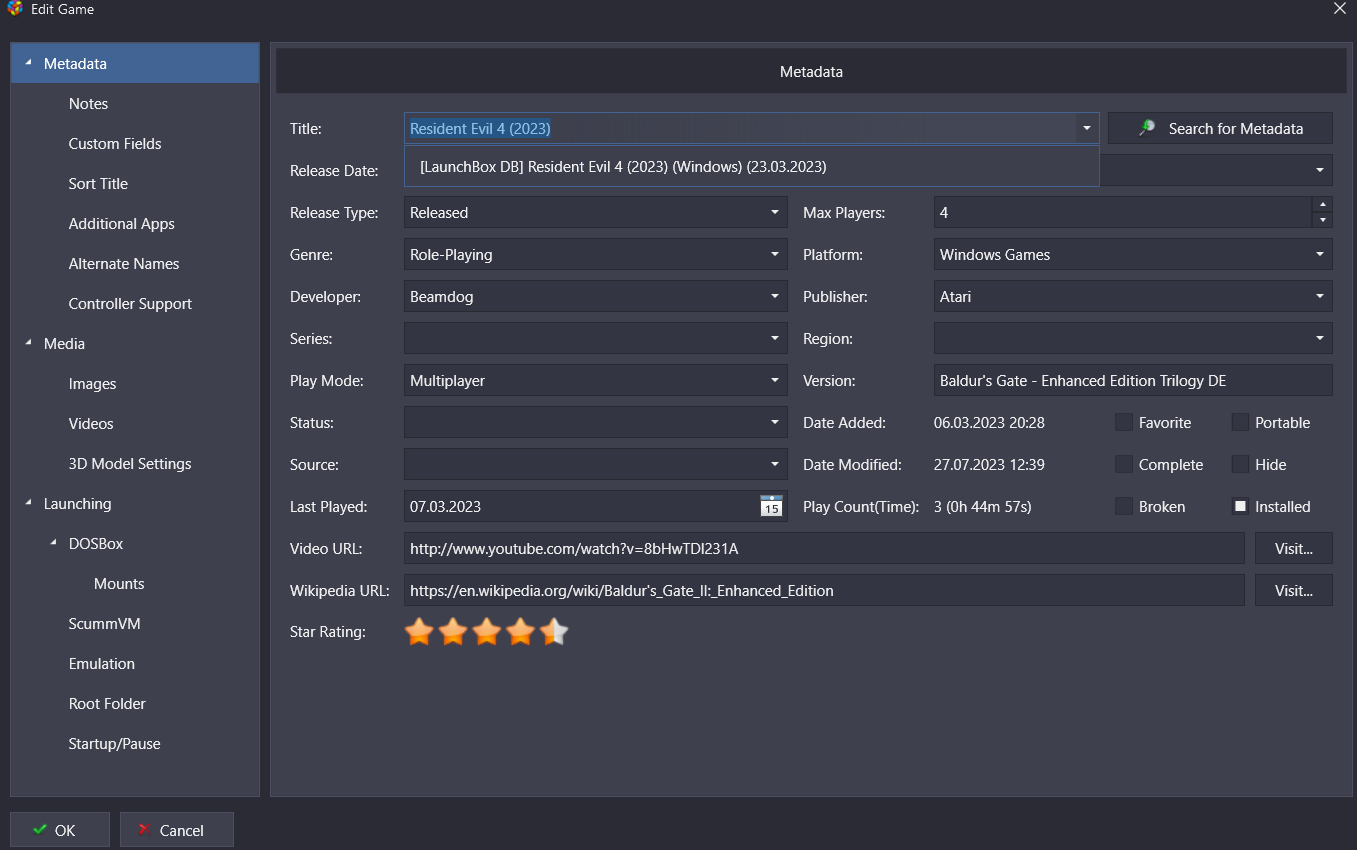
Task: Open the Images section
Action: tap(92, 383)
